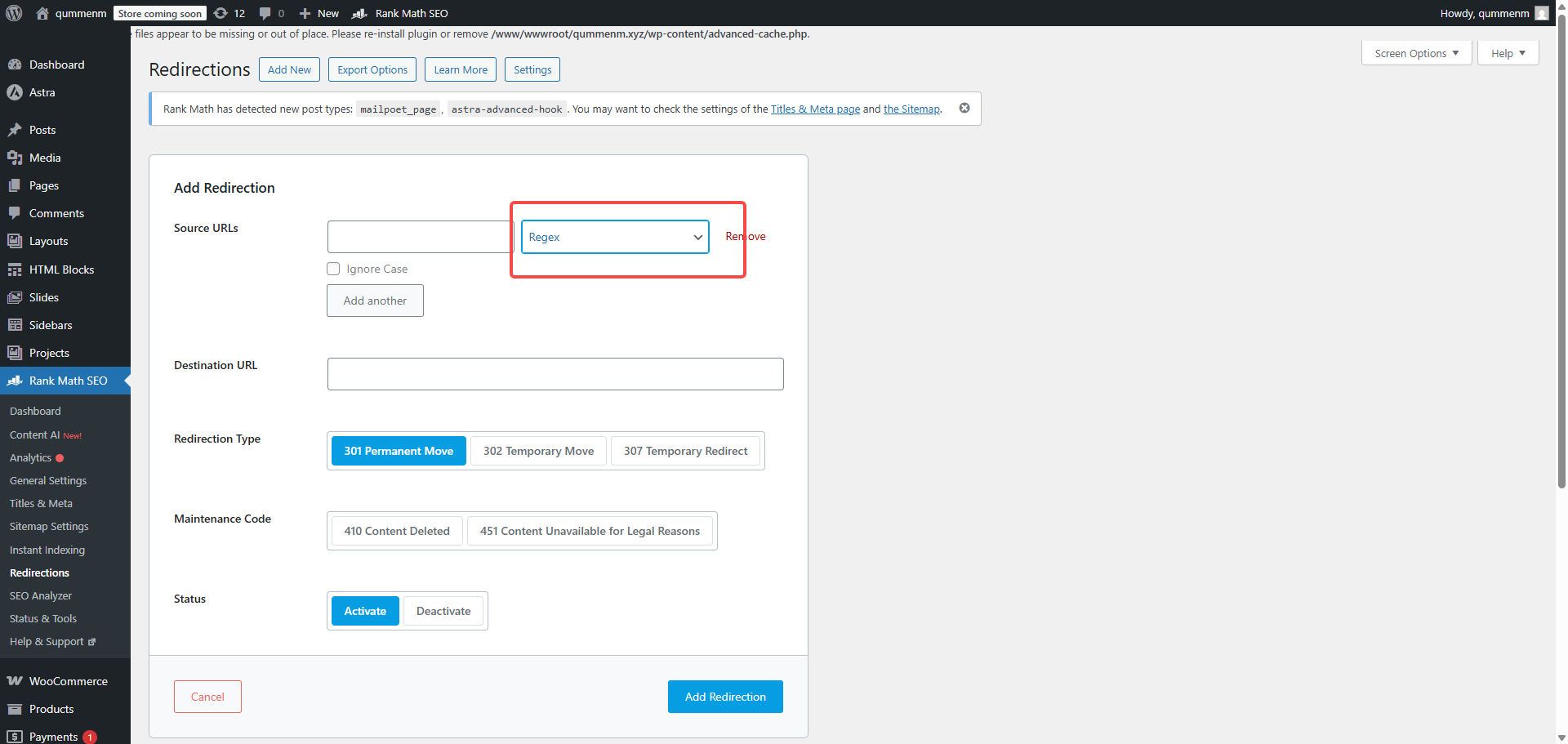Click the Astra logo icon
The height and width of the screenshot is (744, 1568).
pos(15,92)
